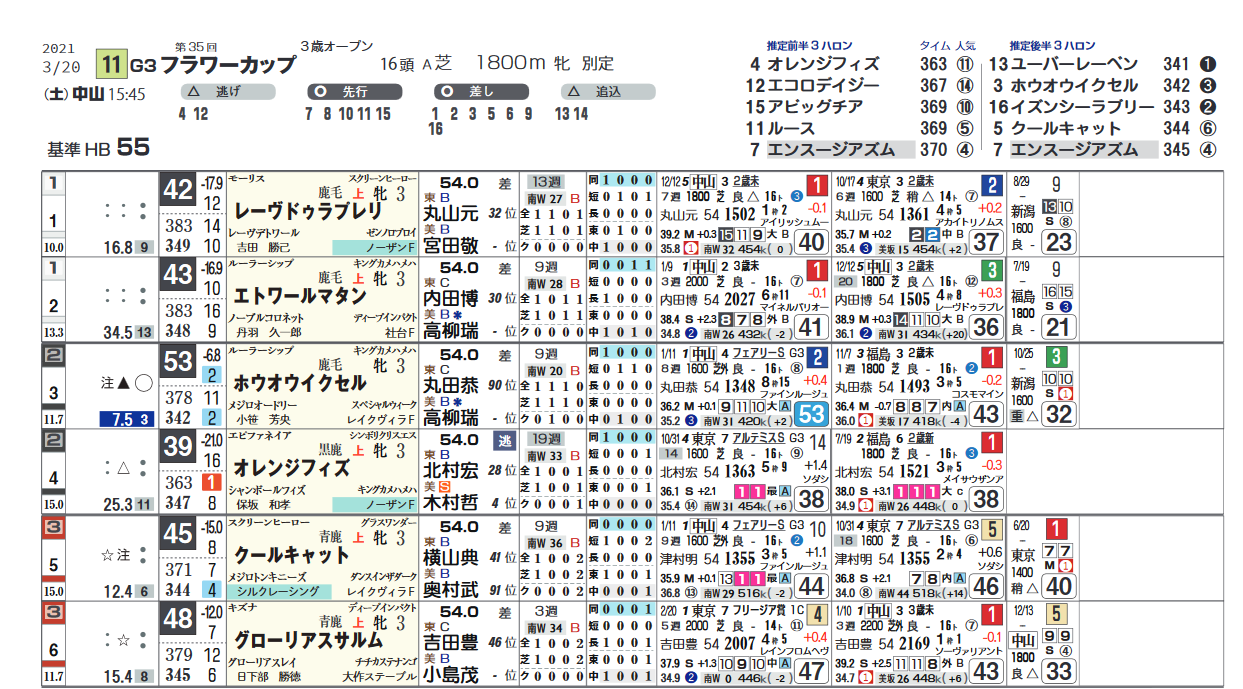Click the green finish badge 3 in 12/12 中山 race
This screenshot has width=1243, height=689.
pos(991,271)
